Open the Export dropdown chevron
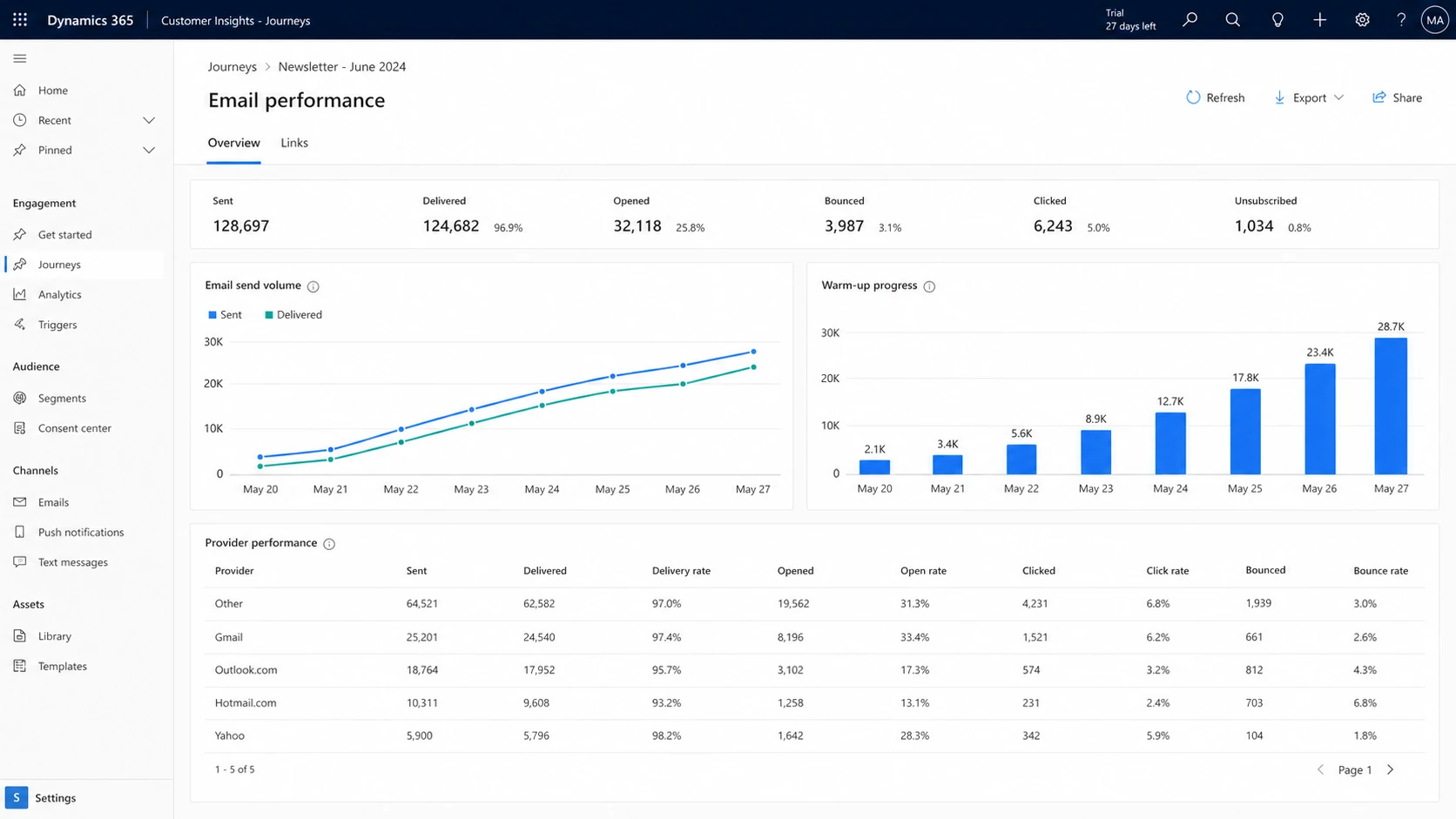 1339,97
